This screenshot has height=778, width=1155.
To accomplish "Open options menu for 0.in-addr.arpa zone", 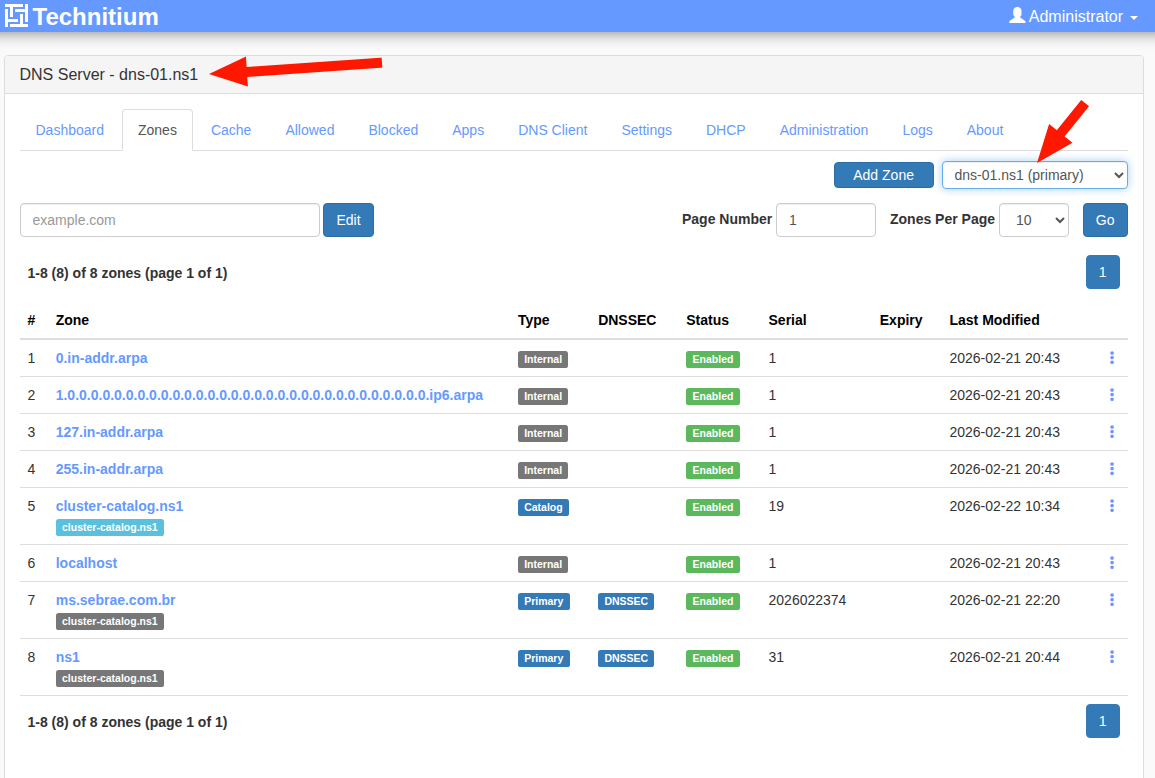I will tap(1111, 358).
